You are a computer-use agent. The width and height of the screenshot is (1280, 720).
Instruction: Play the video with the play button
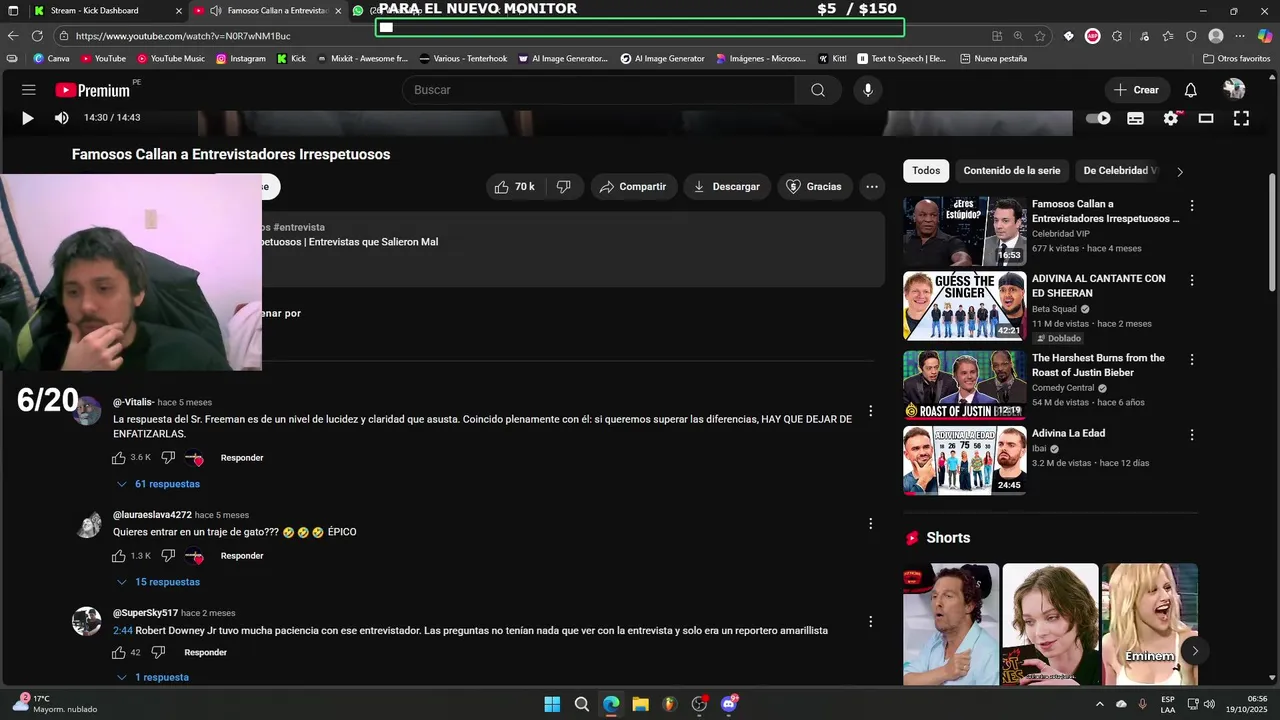tap(27, 118)
